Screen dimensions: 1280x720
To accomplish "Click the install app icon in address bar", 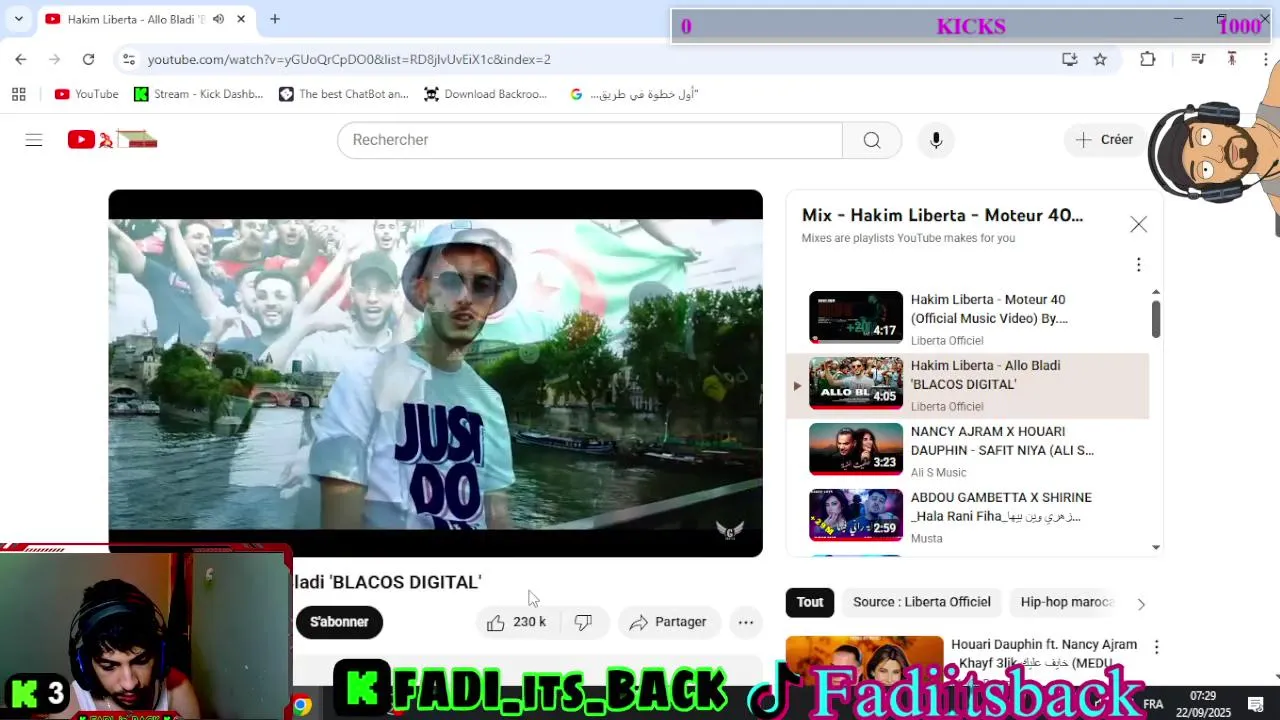I will pos(1069,59).
